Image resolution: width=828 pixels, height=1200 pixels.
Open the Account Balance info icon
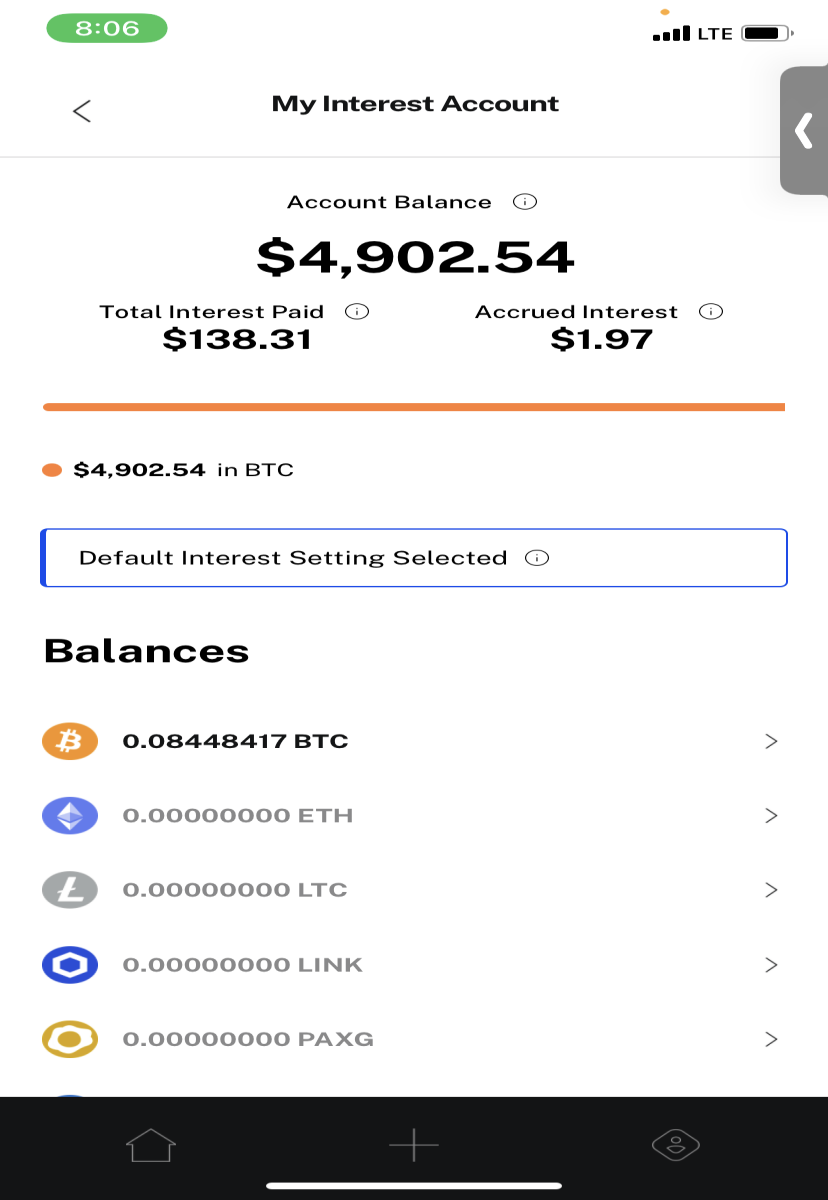tap(525, 202)
